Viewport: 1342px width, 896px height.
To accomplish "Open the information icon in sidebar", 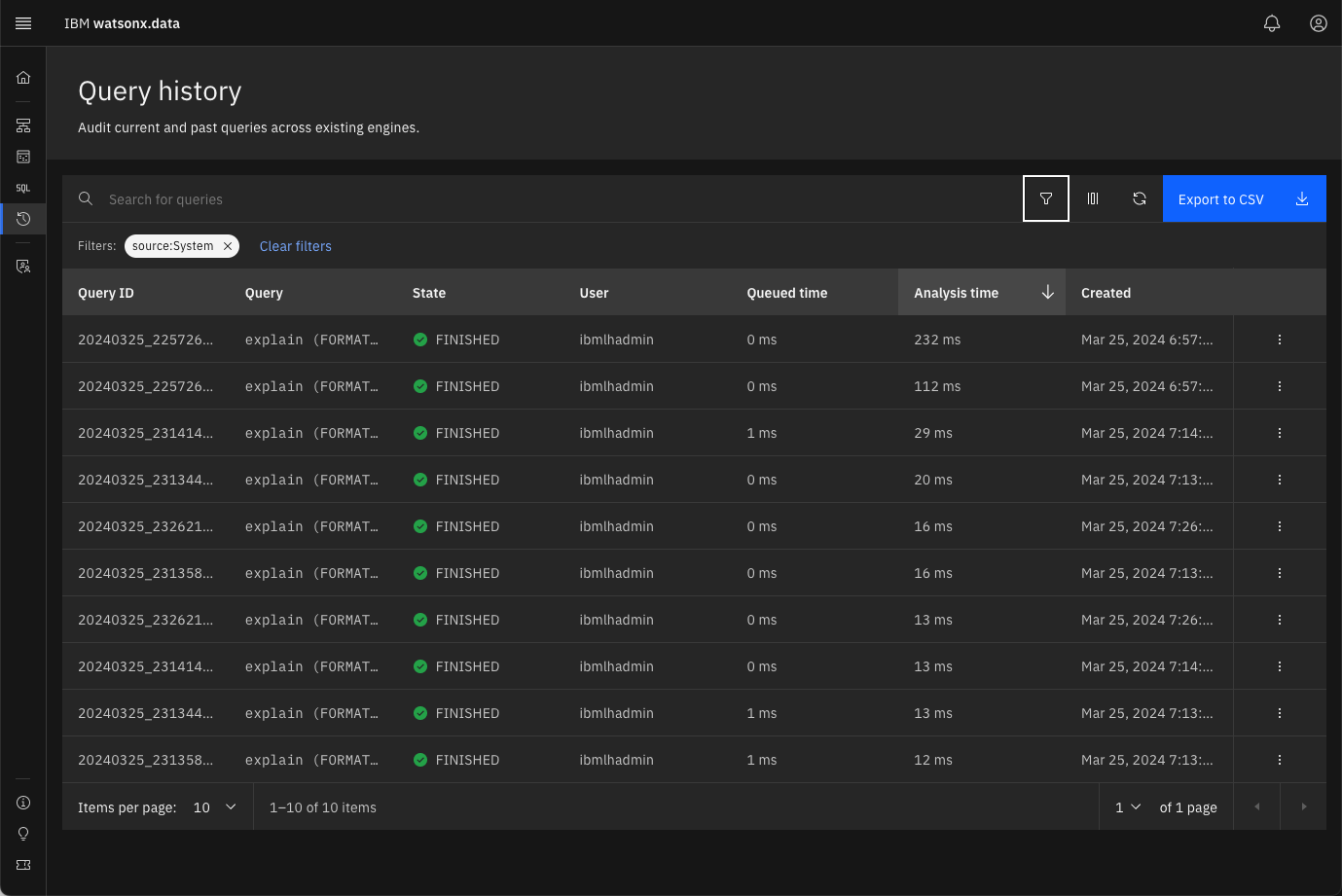I will (x=23, y=803).
